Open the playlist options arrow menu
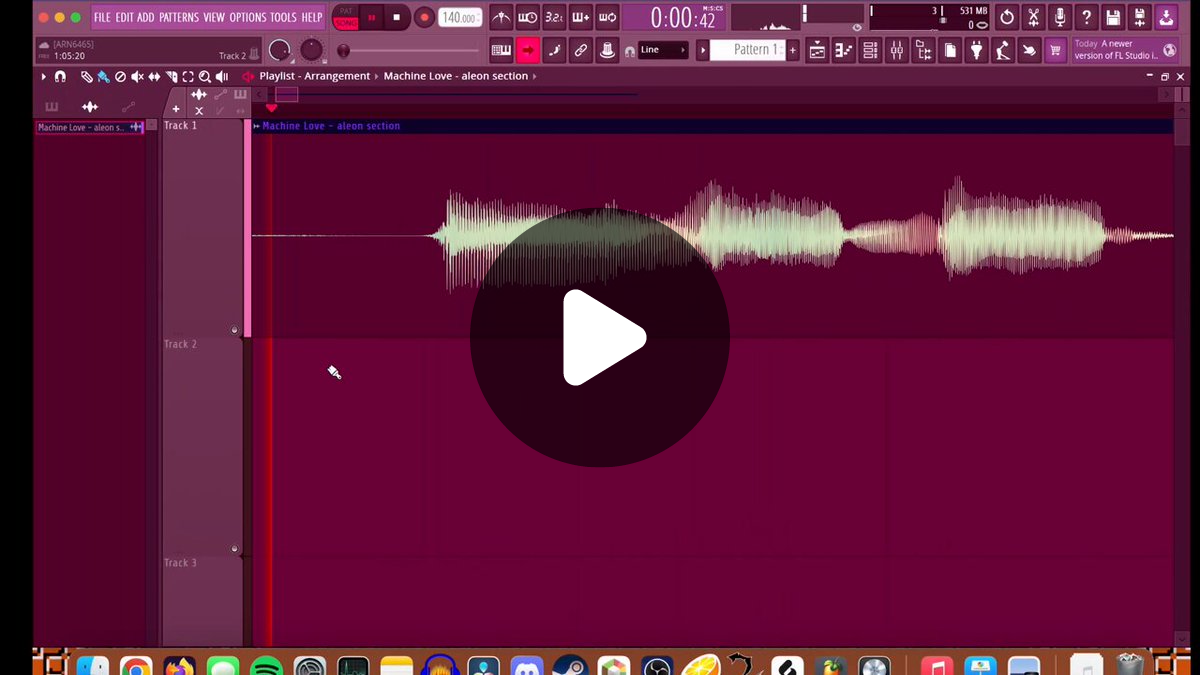The image size is (1200, 675). tap(44, 76)
